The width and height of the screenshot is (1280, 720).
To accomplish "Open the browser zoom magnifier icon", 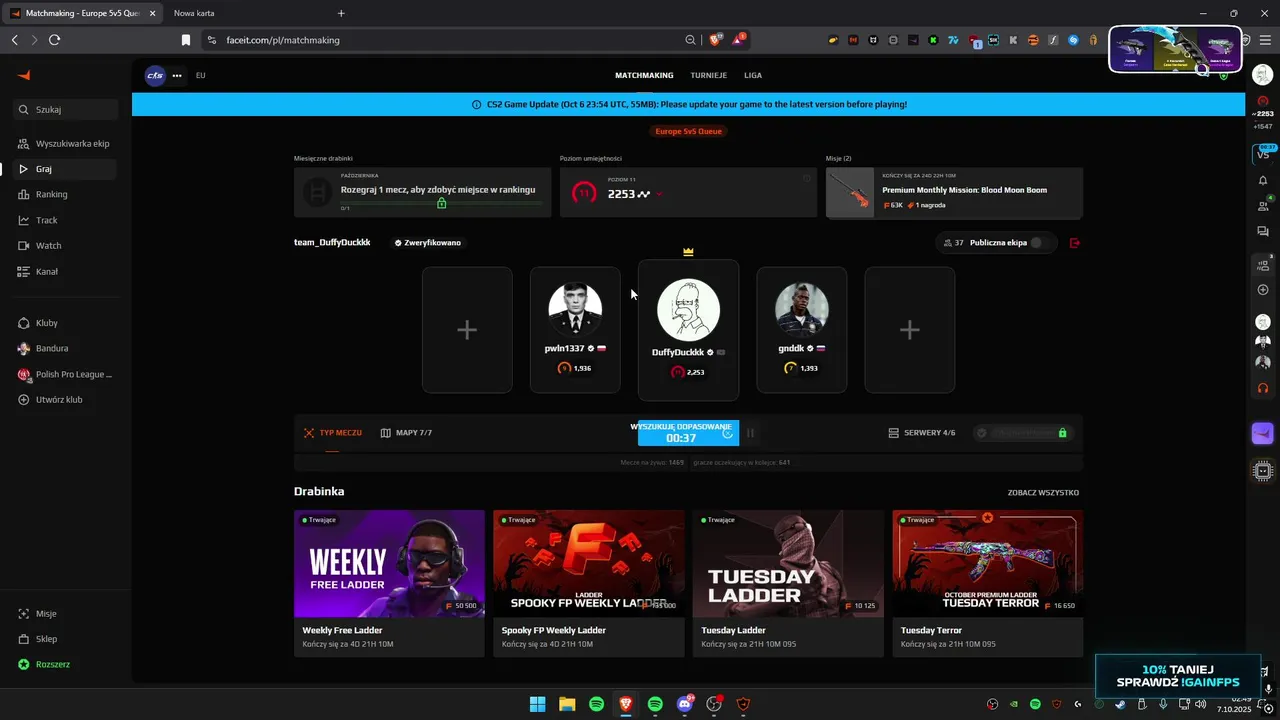I will tap(690, 40).
